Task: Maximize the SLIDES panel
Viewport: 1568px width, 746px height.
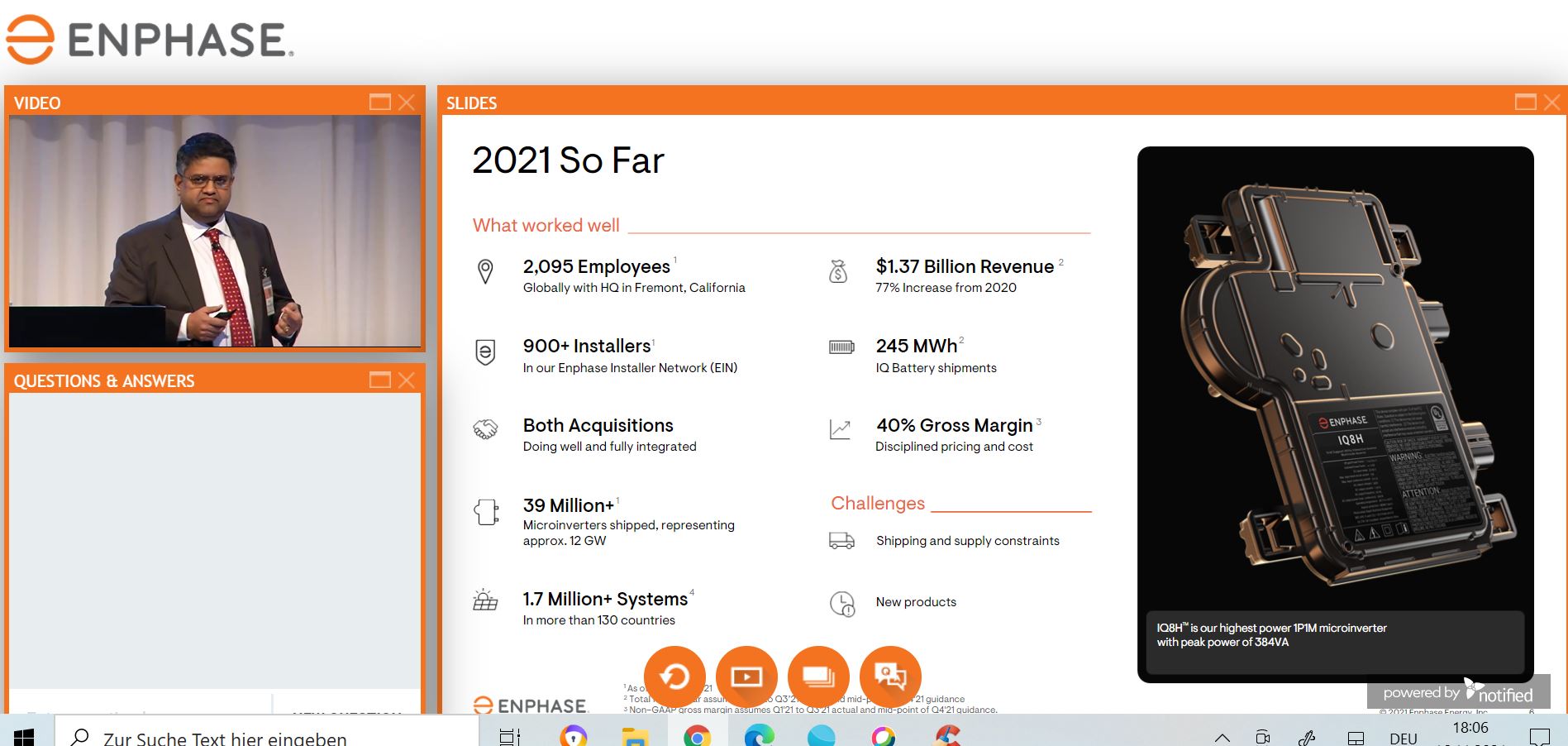Action: (x=1526, y=103)
